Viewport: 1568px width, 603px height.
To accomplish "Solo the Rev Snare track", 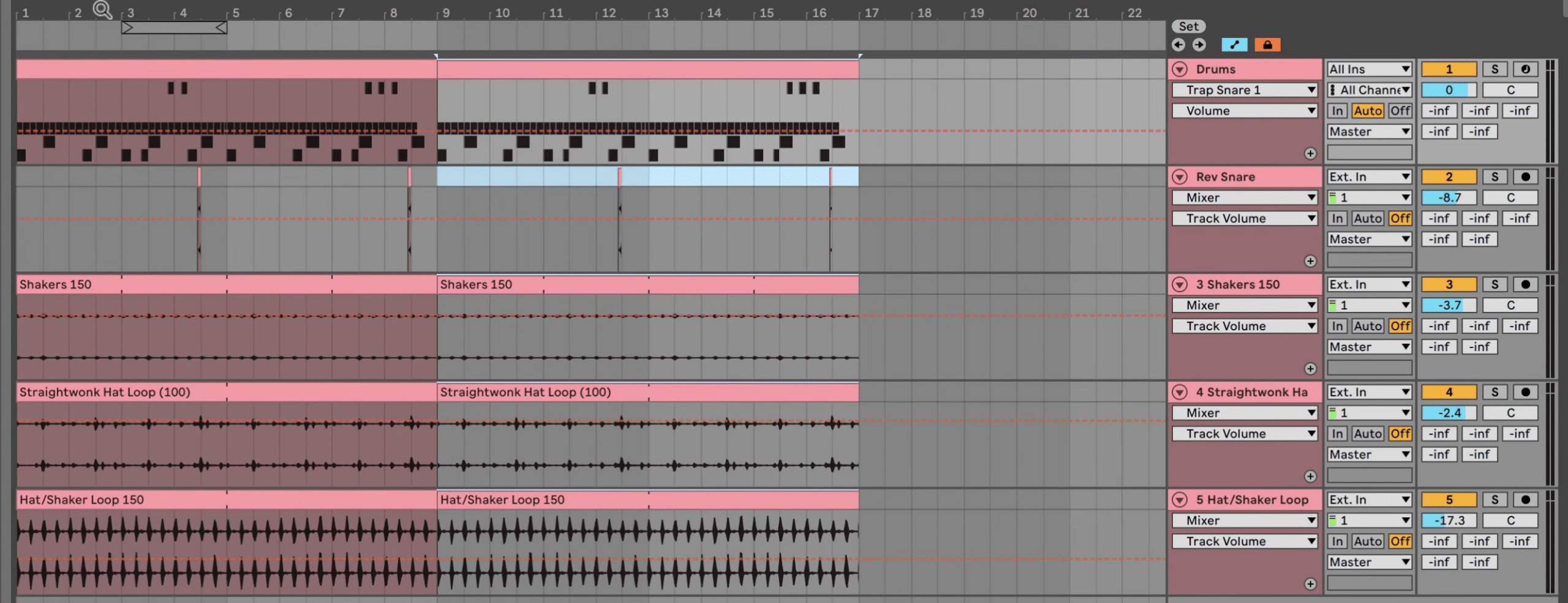I will pos(1495,177).
